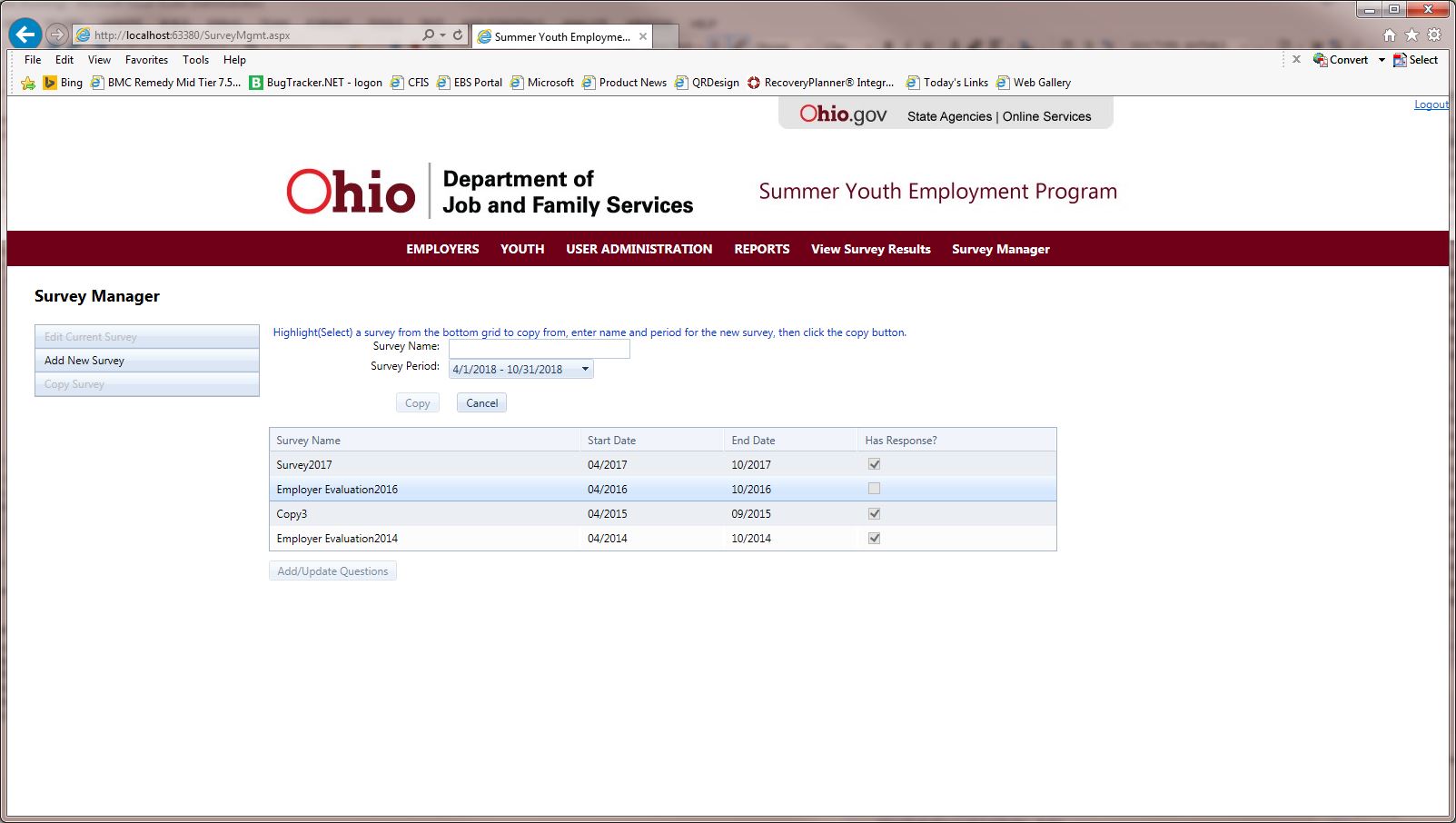Image resolution: width=1456 pixels, height=823 pixels.
Task: Toggle Has Response checkbox for Survey2017
Action: [x=874, y=464]
